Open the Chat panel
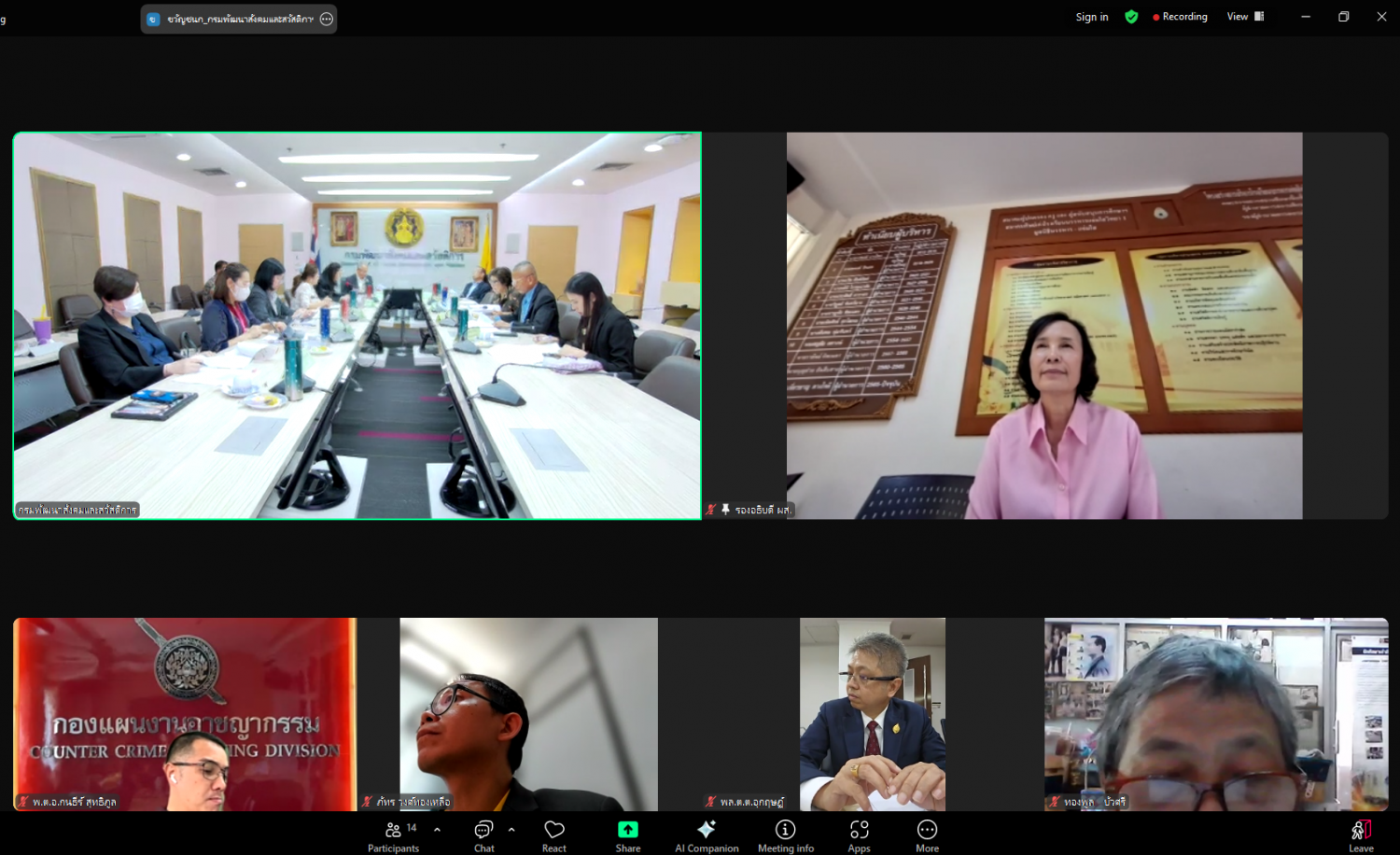This screenshot has width=1400, height=855. click(x=483, y=836)
